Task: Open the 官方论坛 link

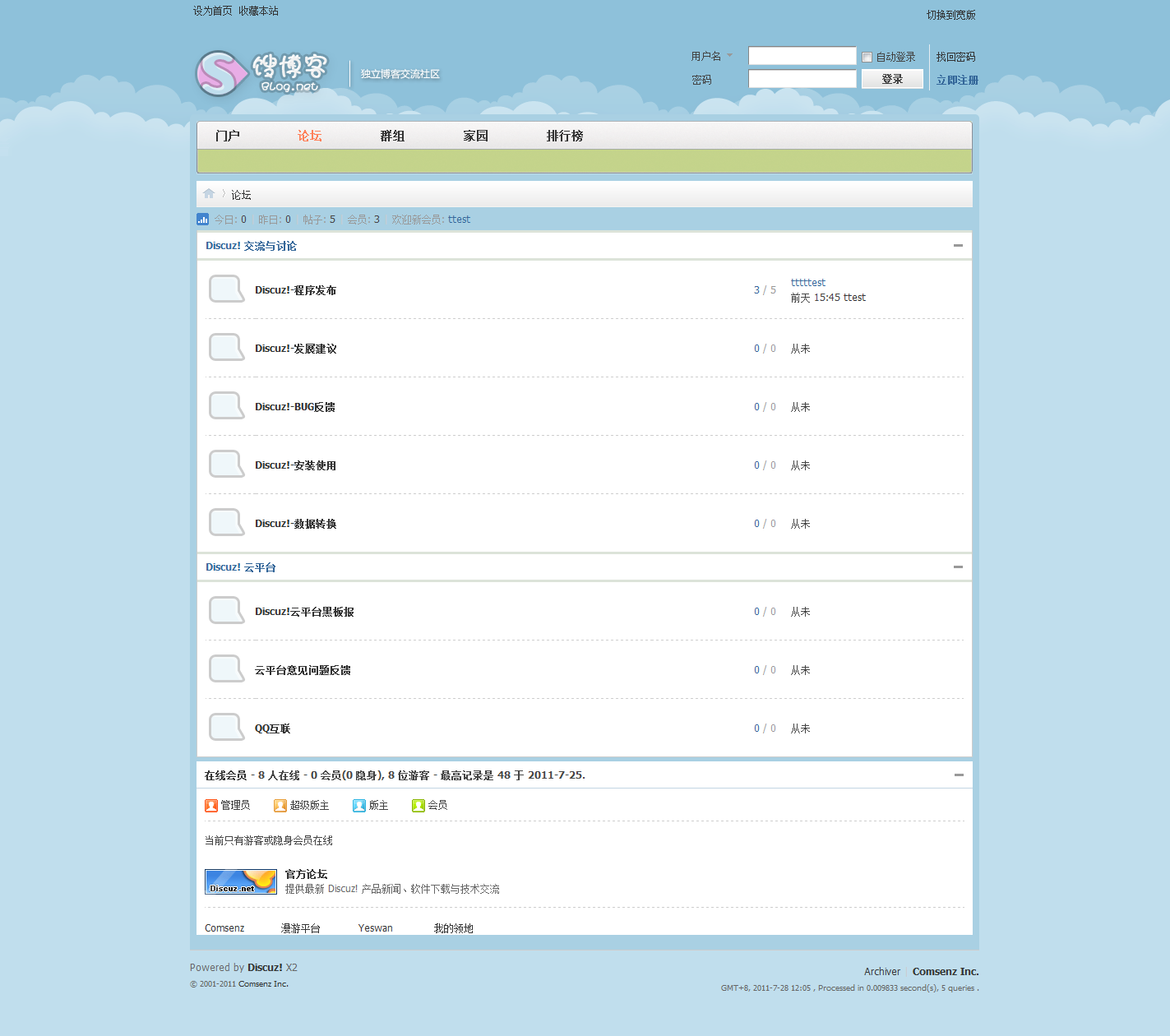Action: click(306, 874)
